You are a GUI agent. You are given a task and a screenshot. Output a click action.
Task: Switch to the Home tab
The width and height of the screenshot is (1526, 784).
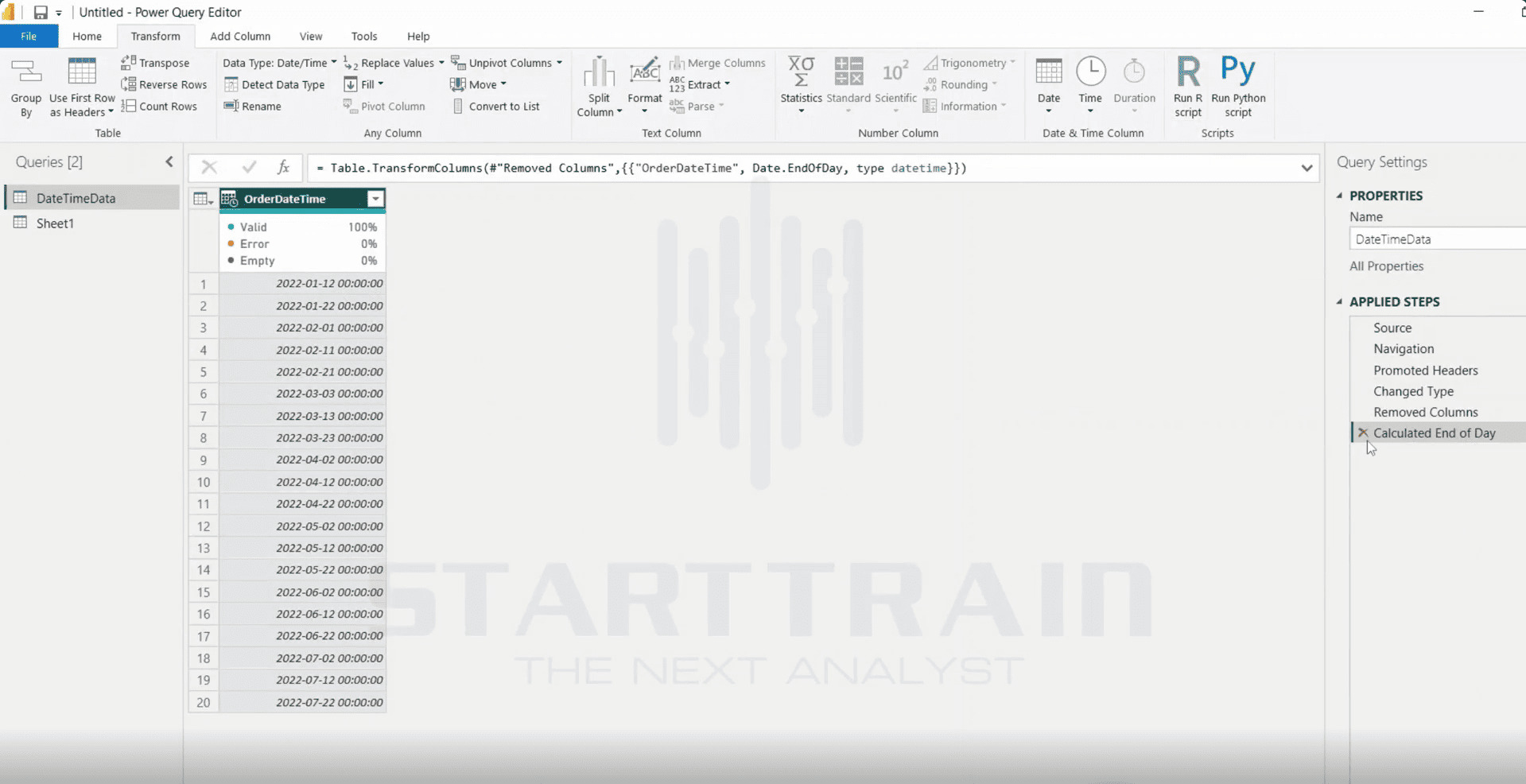point(87,36)
